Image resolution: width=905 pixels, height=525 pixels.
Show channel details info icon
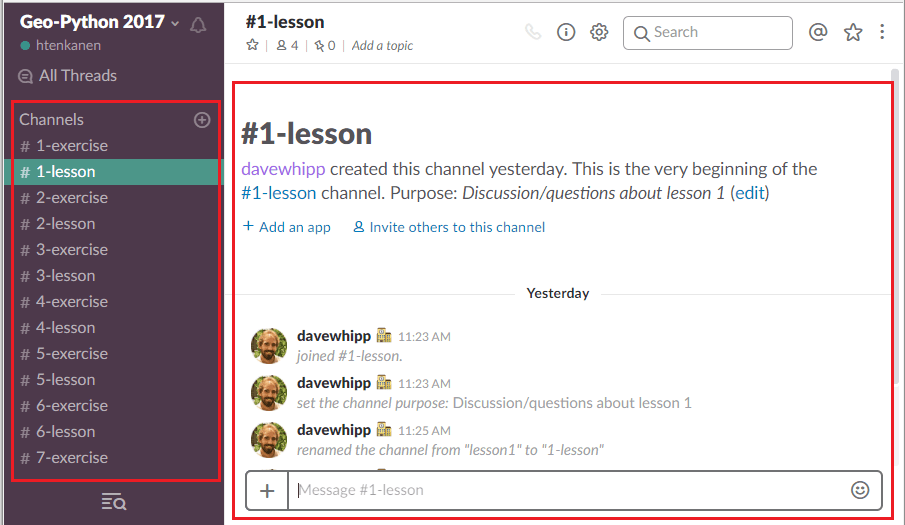566,32
